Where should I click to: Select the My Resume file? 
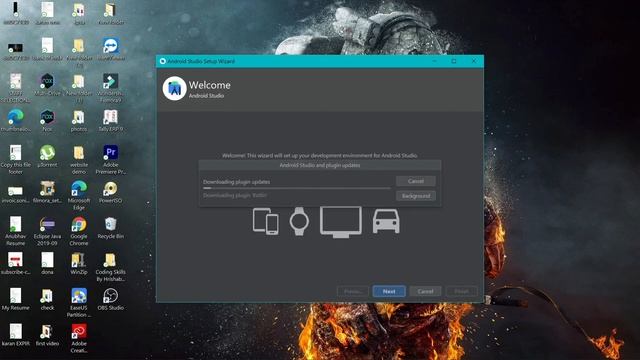[x=16, y=299]
